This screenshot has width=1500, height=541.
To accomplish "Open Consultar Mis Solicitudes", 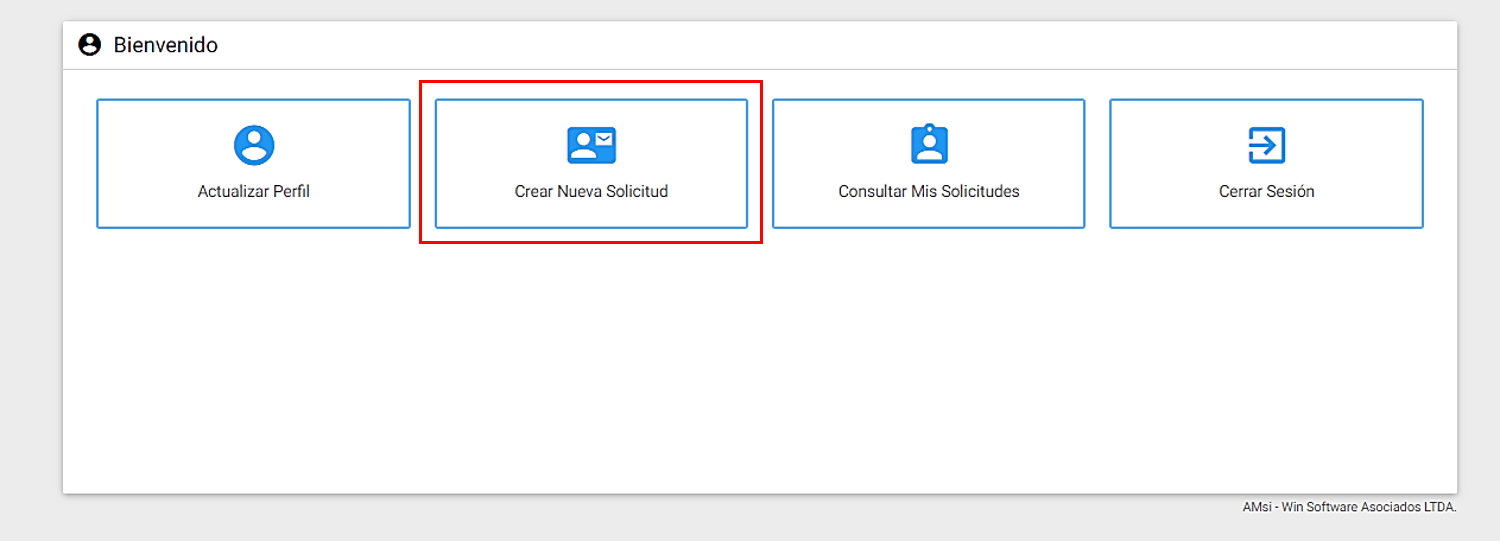I will 929,164.
